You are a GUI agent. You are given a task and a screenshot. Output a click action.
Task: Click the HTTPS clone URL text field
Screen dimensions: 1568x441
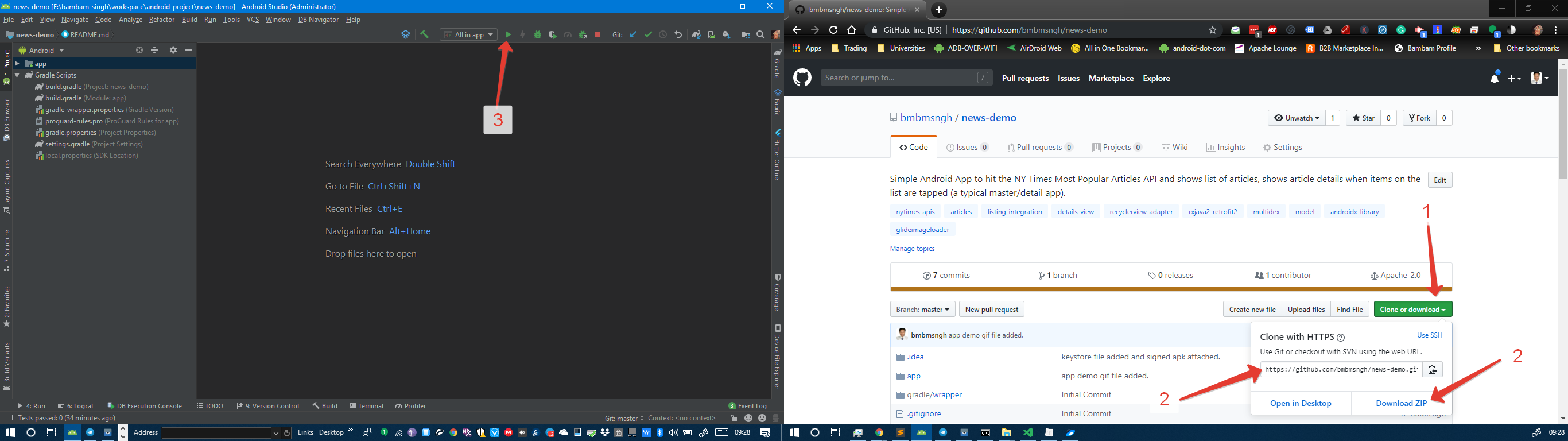(1340, 369)
